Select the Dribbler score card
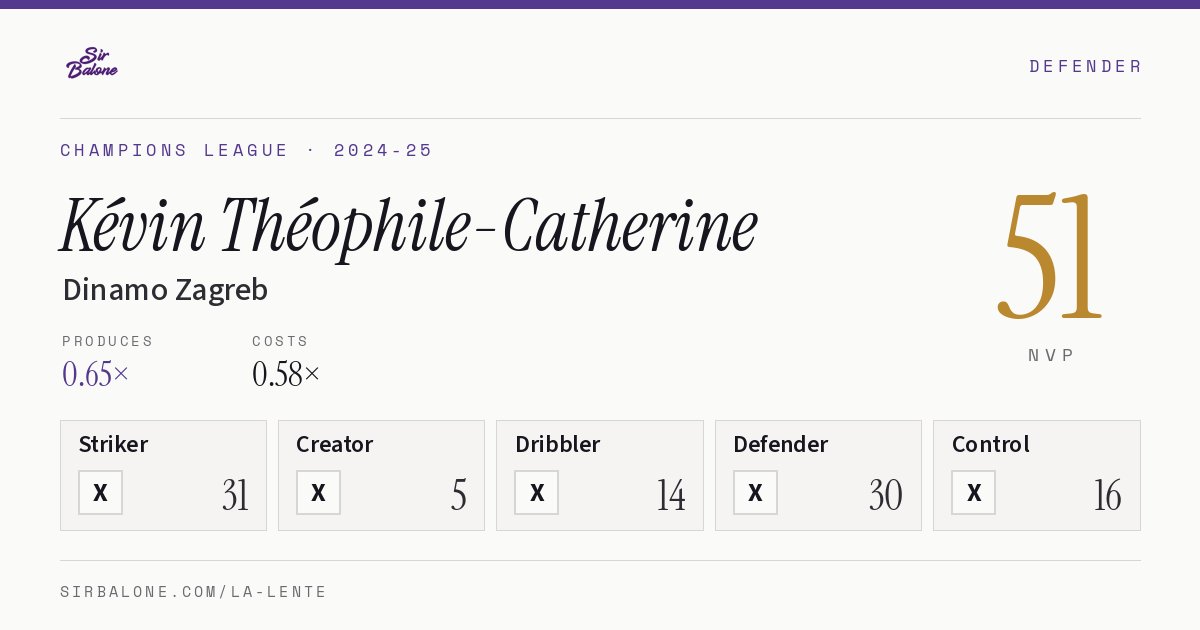 pyautogui.click(x=600, y=475)
